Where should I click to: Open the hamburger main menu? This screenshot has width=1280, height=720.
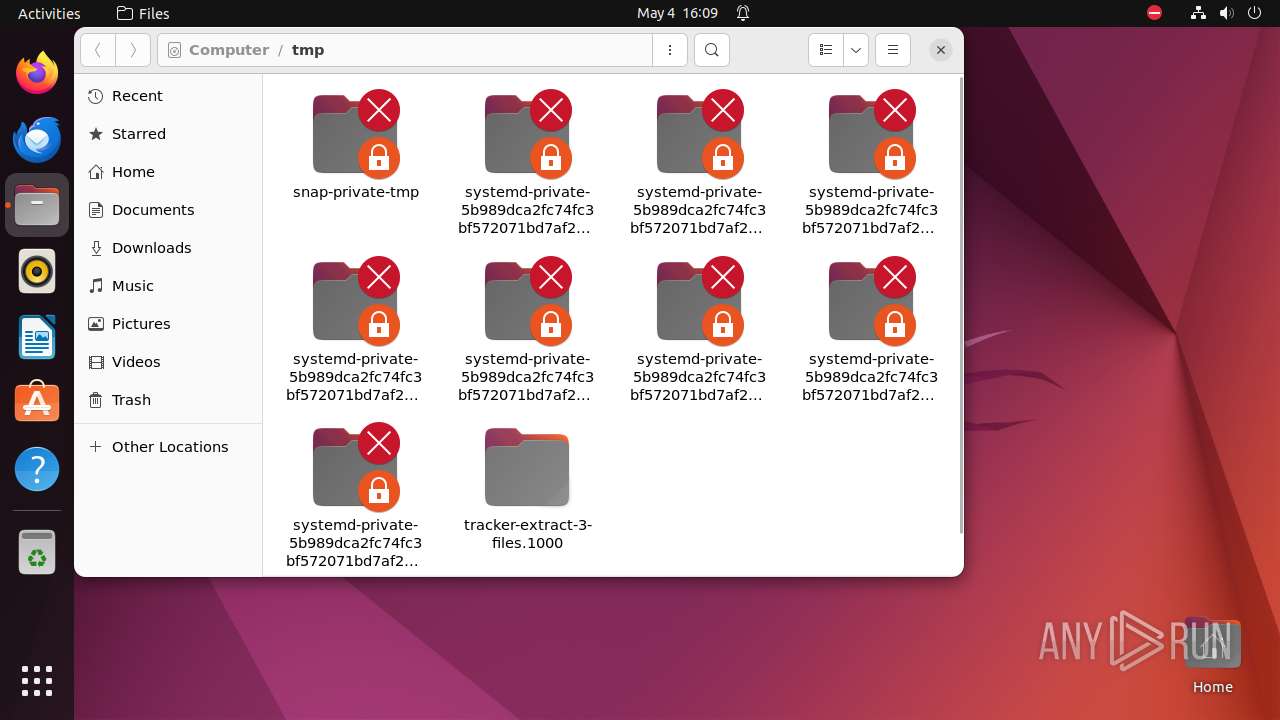tap(893, 50)
